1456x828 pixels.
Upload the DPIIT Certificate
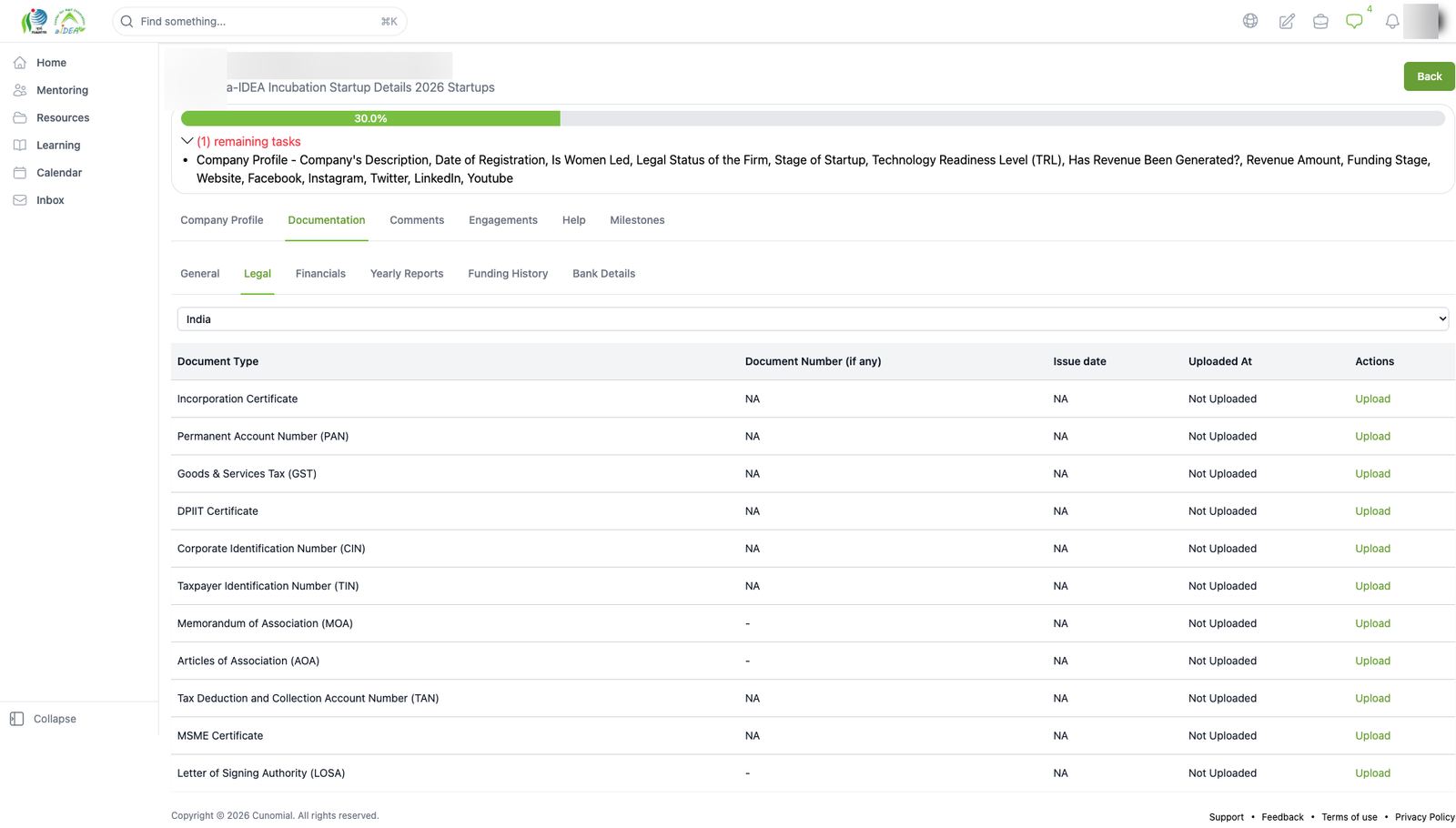(1372, 511)
